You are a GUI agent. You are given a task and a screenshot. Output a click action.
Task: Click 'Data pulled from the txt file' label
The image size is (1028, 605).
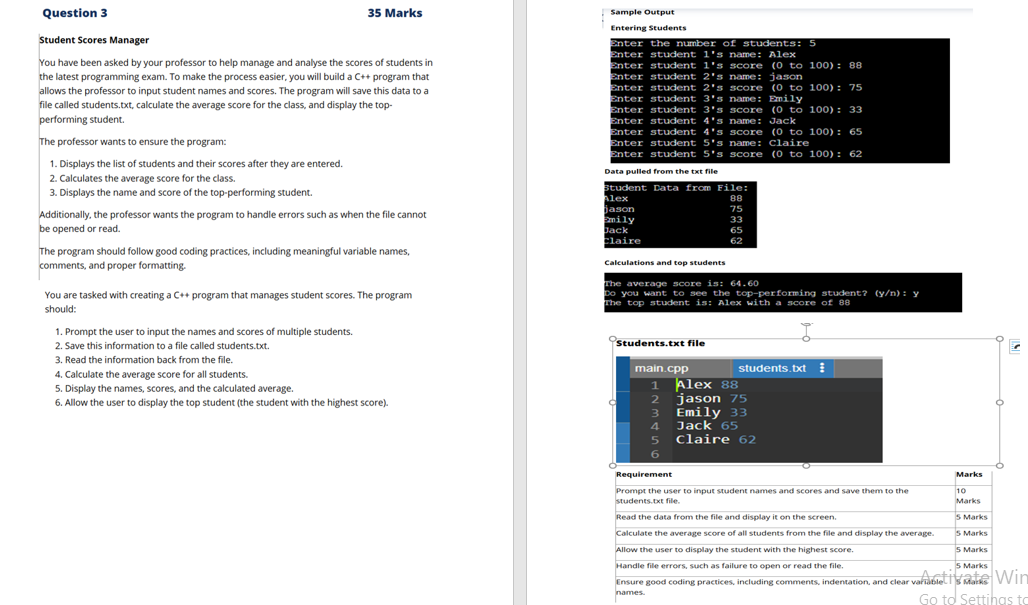pyautogui.click(x=661, y=171)
